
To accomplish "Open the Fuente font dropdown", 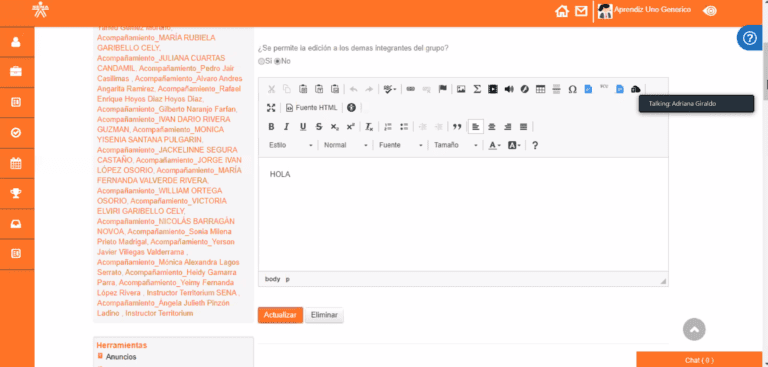I will pos(401,146).
